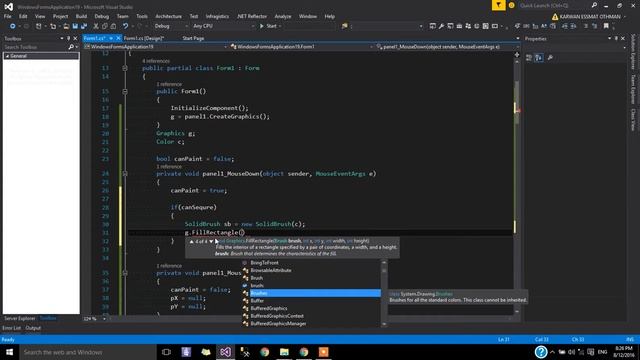Show previous overload in signature tooltip

coord(191,242)
